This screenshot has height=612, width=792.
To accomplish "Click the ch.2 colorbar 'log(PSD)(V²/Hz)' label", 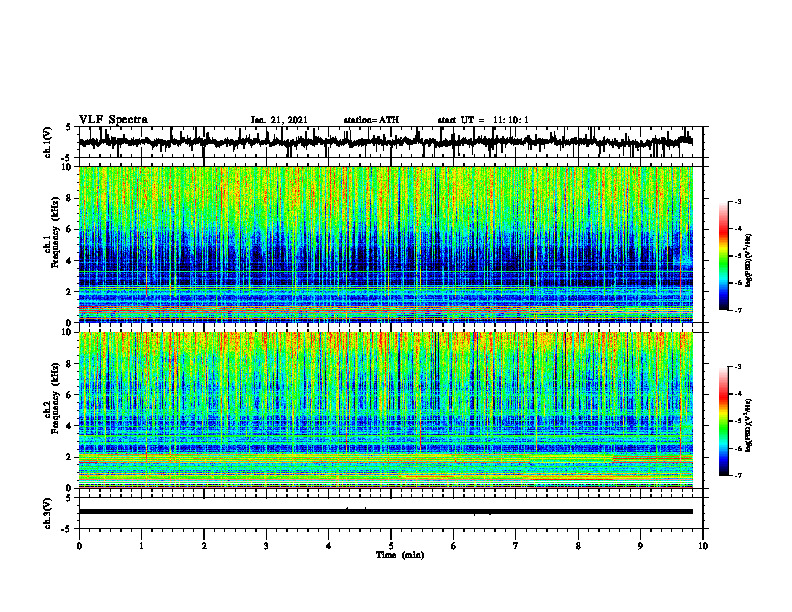I will point(749,425).
